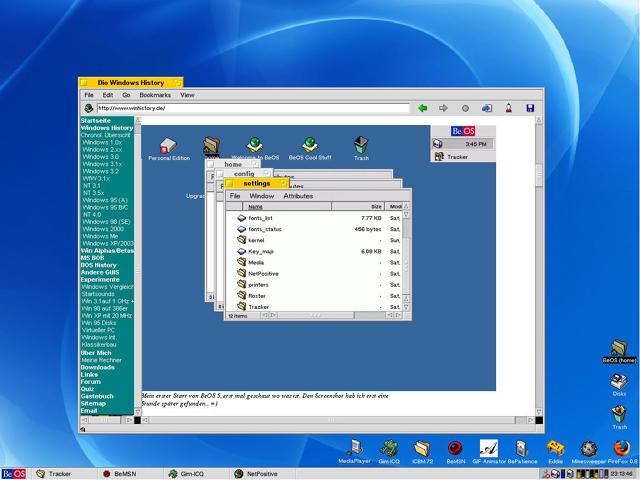
Task: Go forward with the gray arrow button
Action: coord(443,108)
